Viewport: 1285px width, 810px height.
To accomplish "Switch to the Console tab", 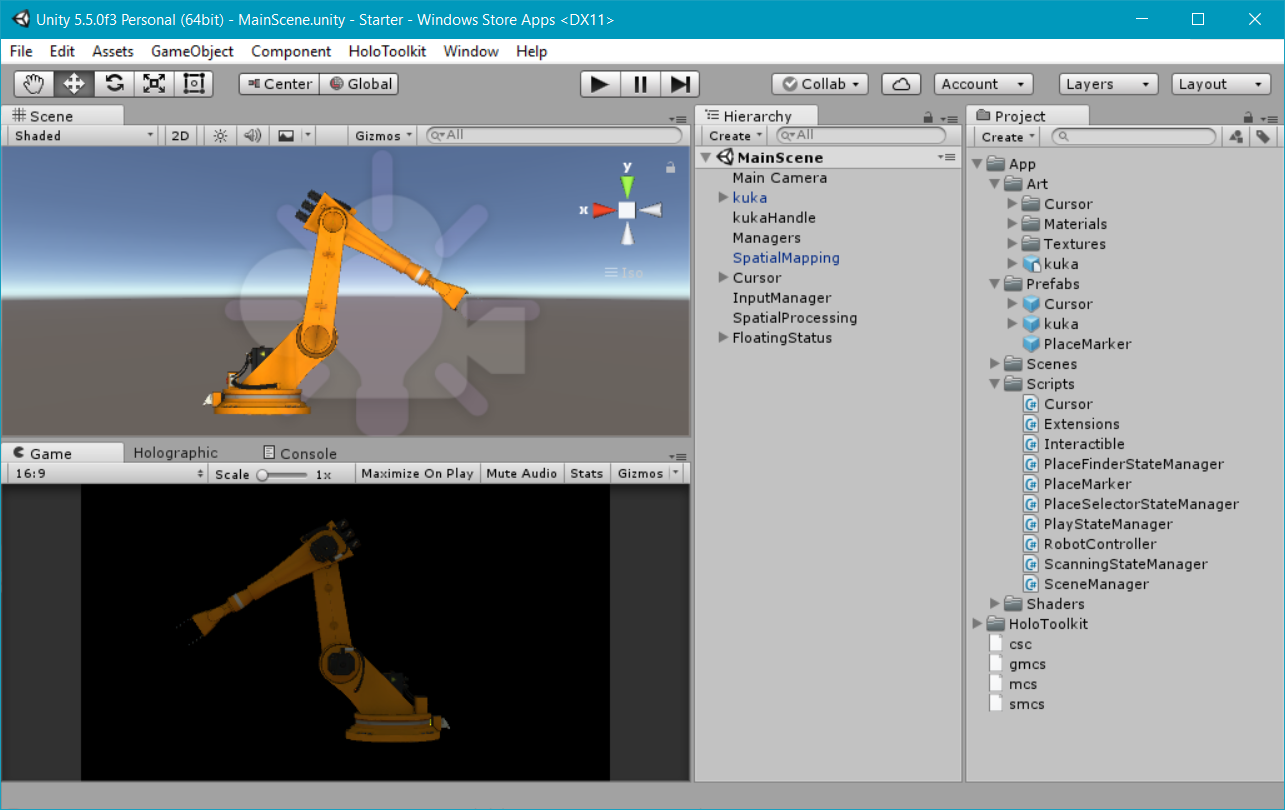I will [x=300, y=453].
